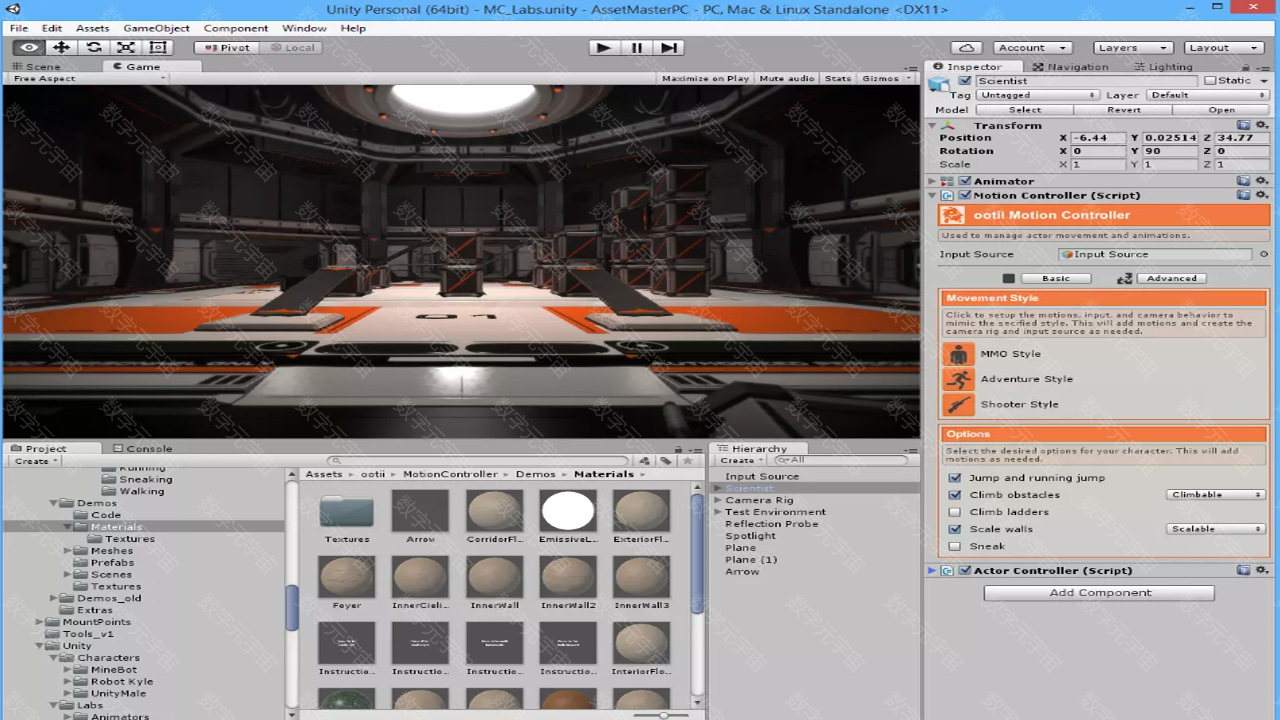The height and width of the screenshot is (720, 1280).
Task: Open the Cloud services icon
Action: click(967, 47)
